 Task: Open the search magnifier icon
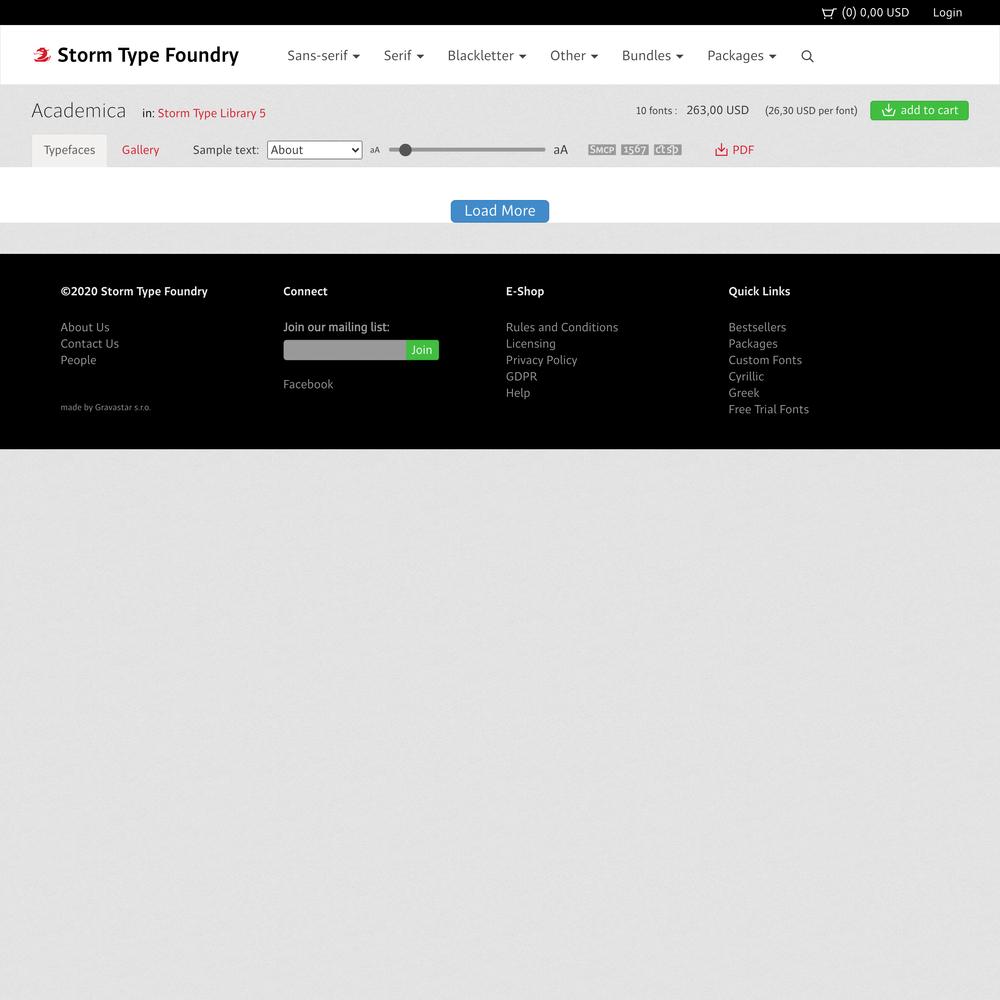tap(807, 56)
